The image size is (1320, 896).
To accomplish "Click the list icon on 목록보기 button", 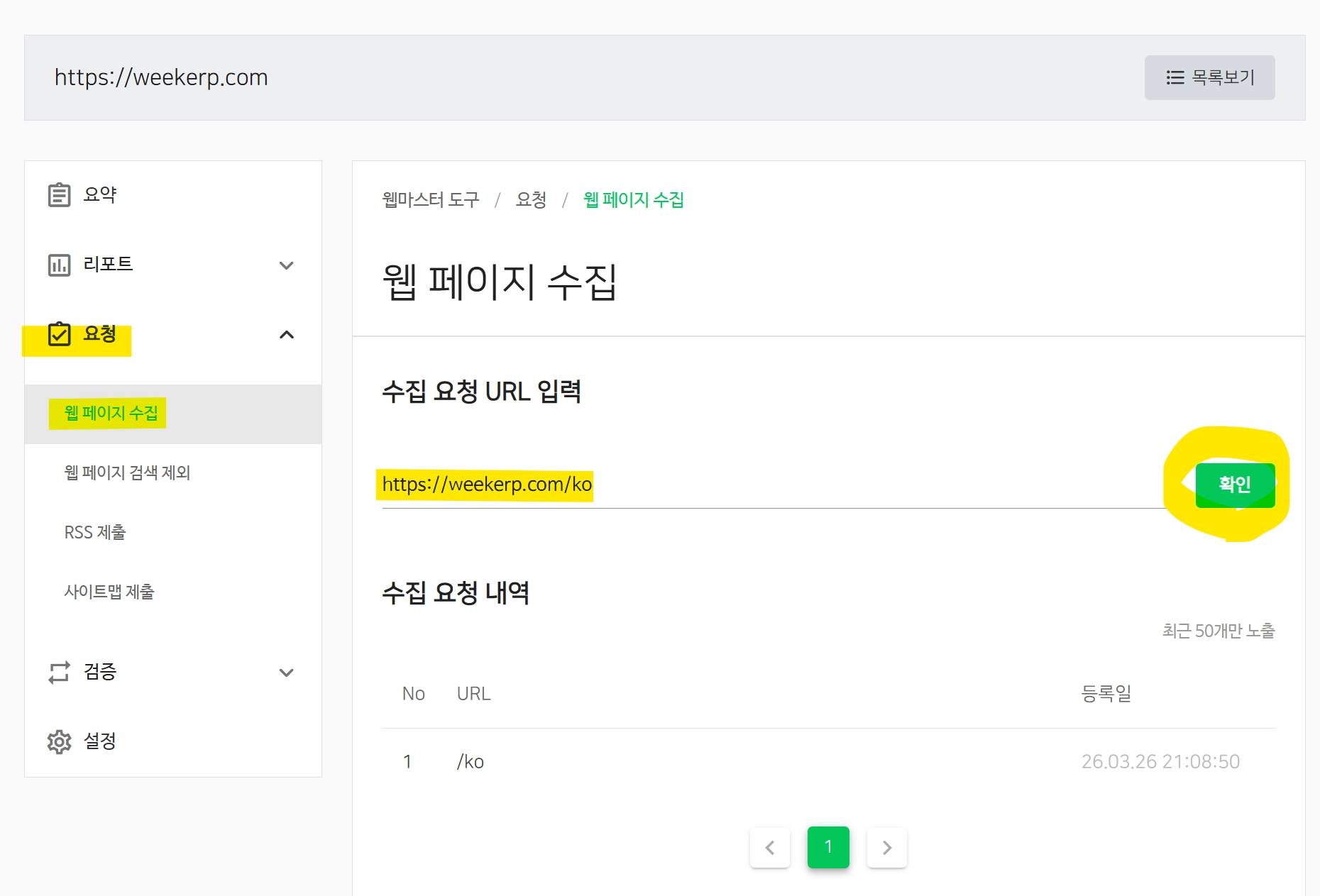I will click(1175, 77).
